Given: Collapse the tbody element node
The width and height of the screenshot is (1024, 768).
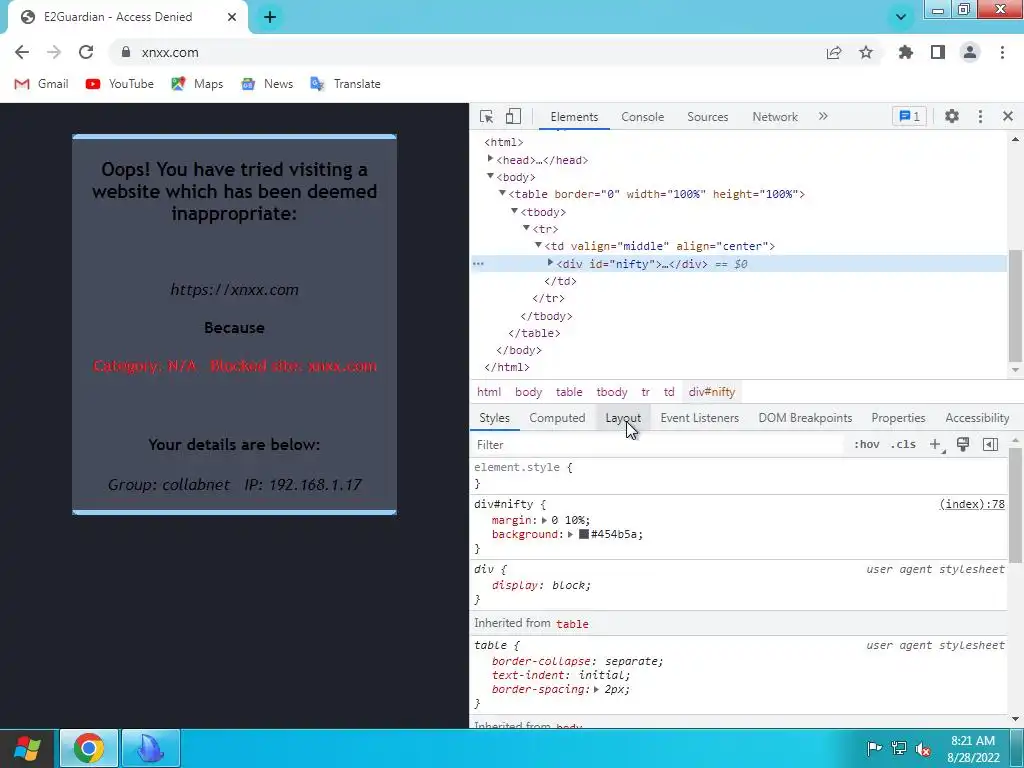Looking at the screenshot, I should coord(514,210).
